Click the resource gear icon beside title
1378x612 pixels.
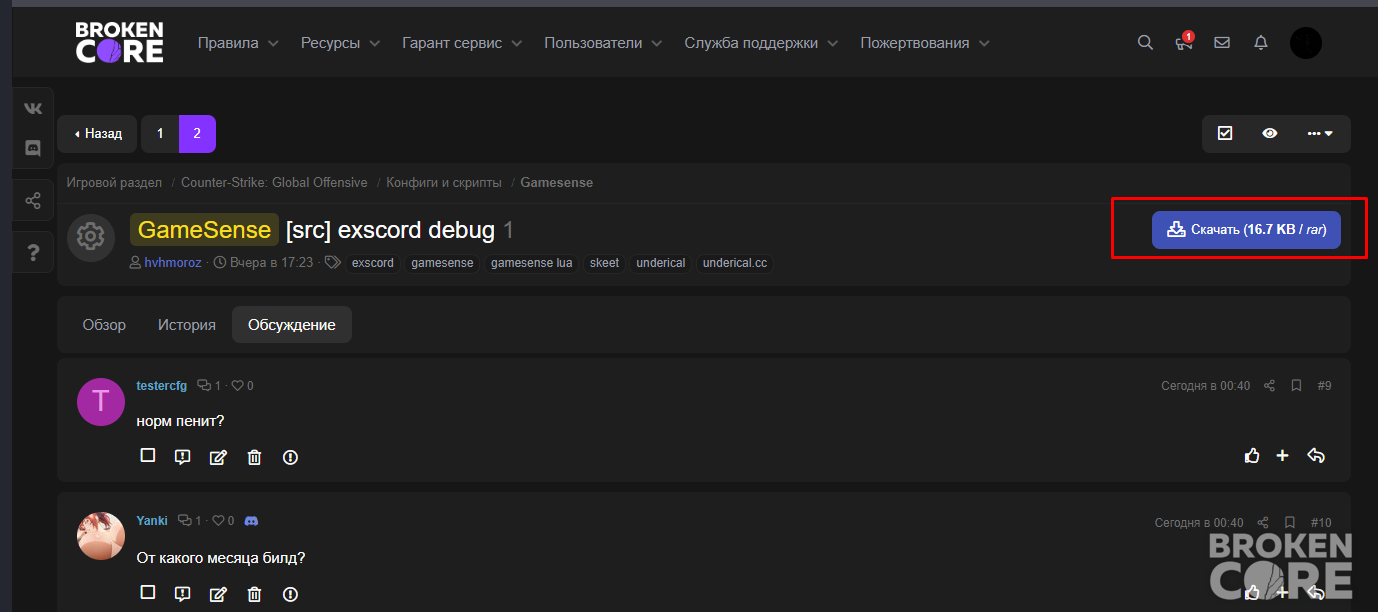(91, 237)
